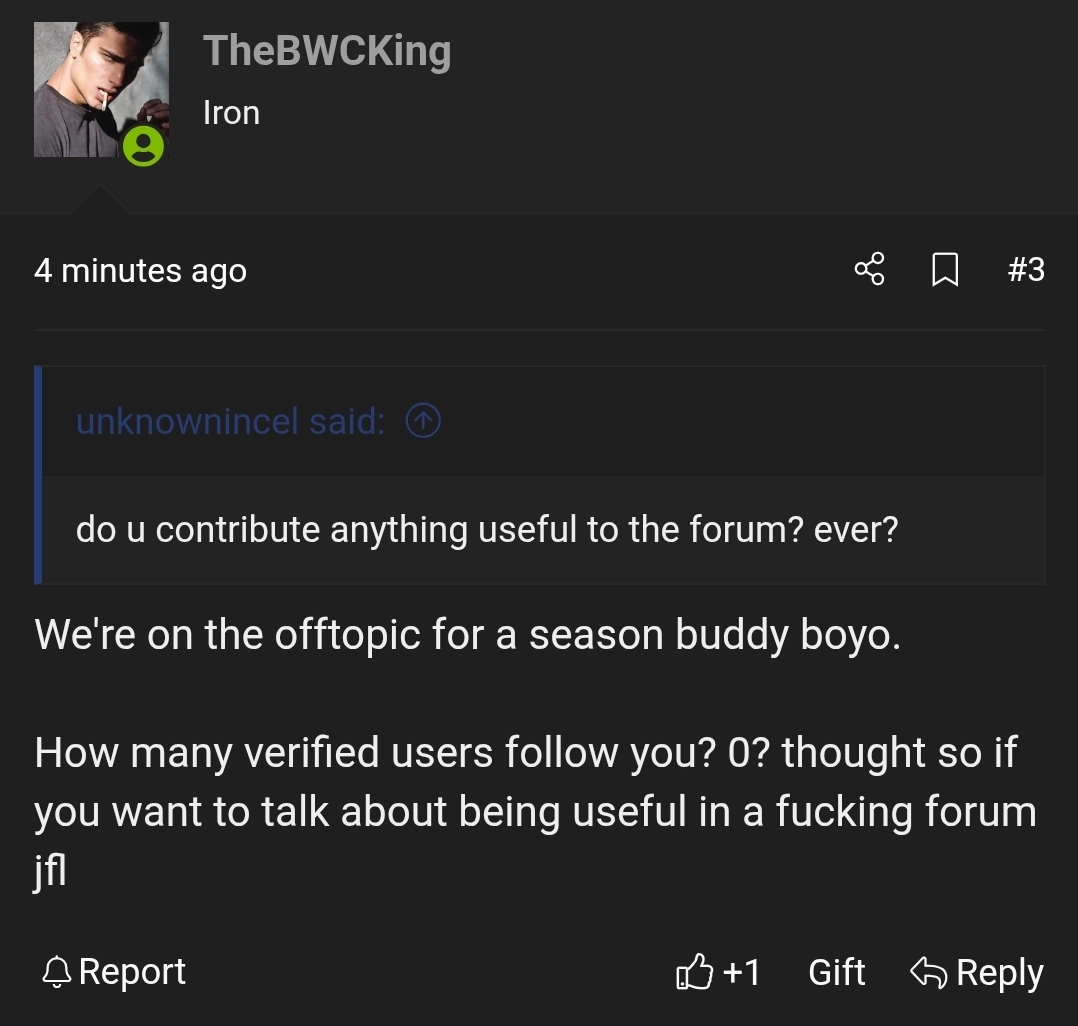Click the Reply text label
Screen dimensions: 1078x1026
tap(999, 972)
